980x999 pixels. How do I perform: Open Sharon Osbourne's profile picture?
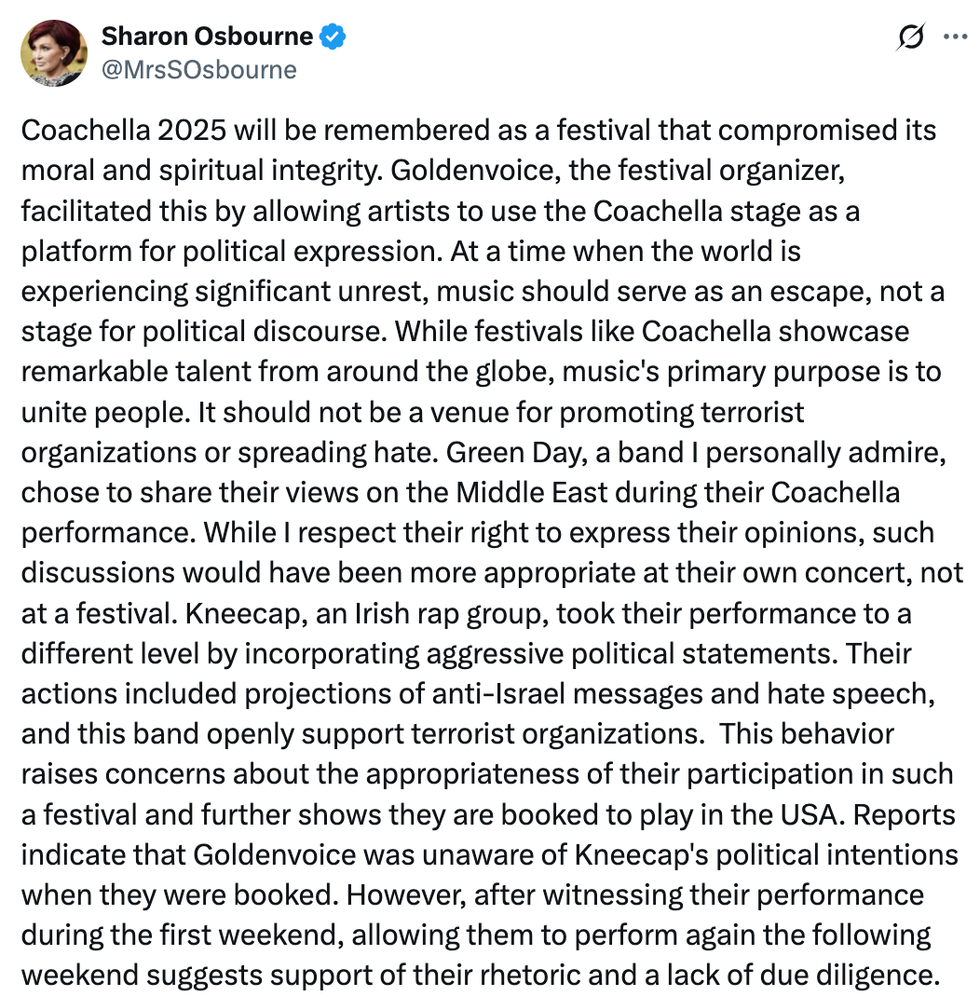click(53, 52)
